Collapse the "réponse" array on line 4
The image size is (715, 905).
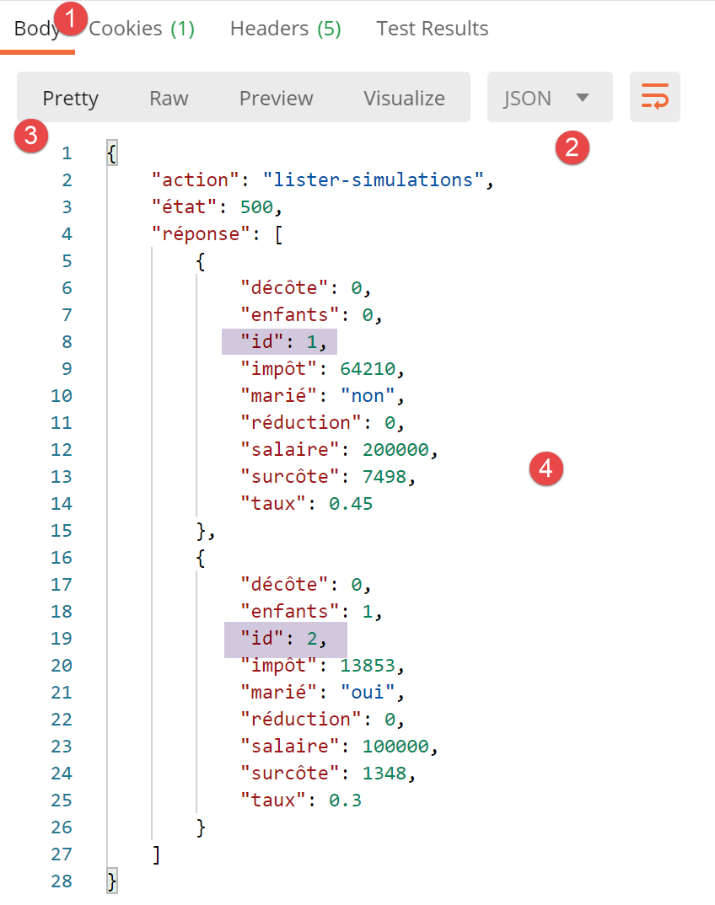90,234
